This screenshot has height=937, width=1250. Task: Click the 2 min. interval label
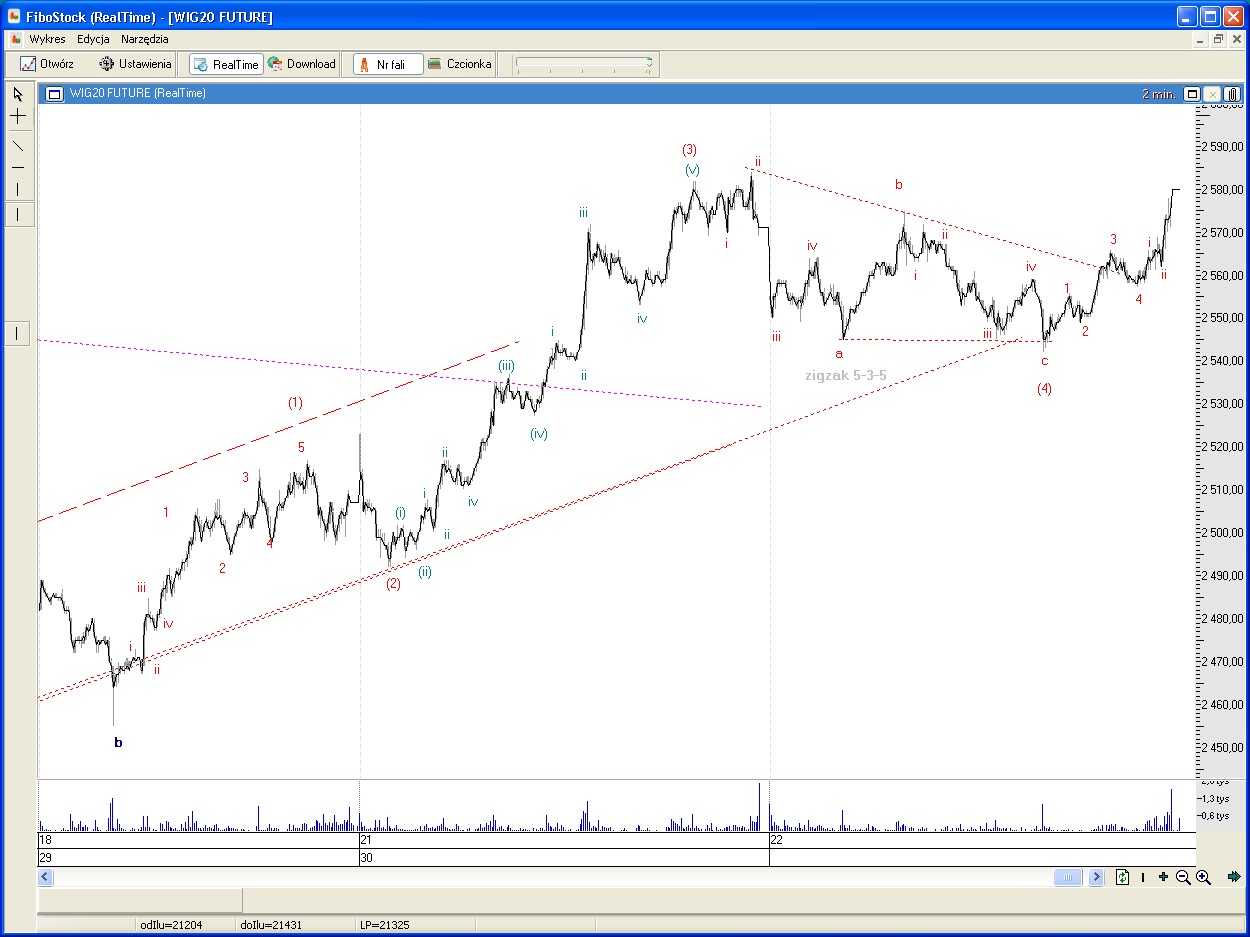[x=1159, y=94]
